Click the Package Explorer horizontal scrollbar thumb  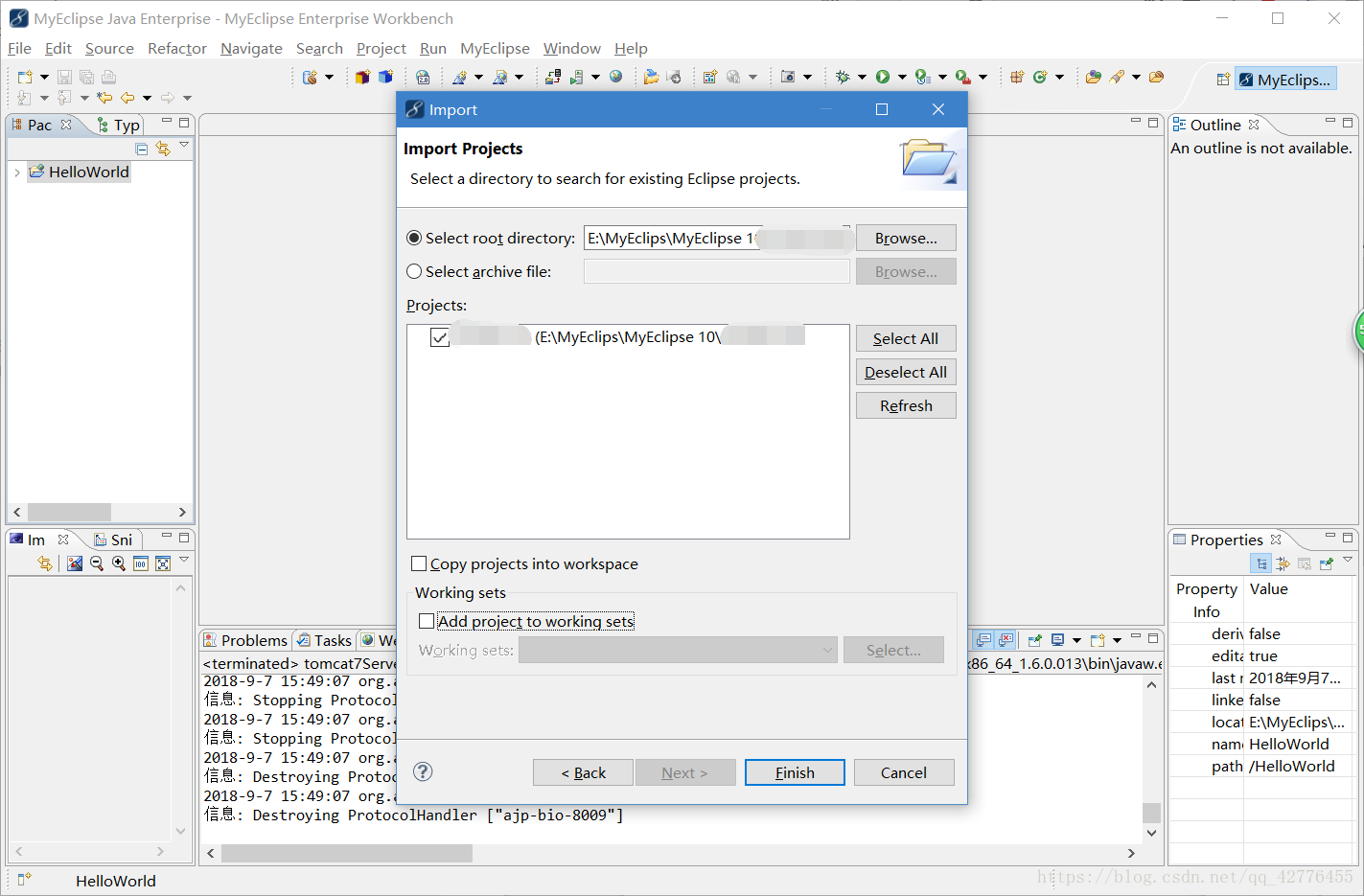69,512
